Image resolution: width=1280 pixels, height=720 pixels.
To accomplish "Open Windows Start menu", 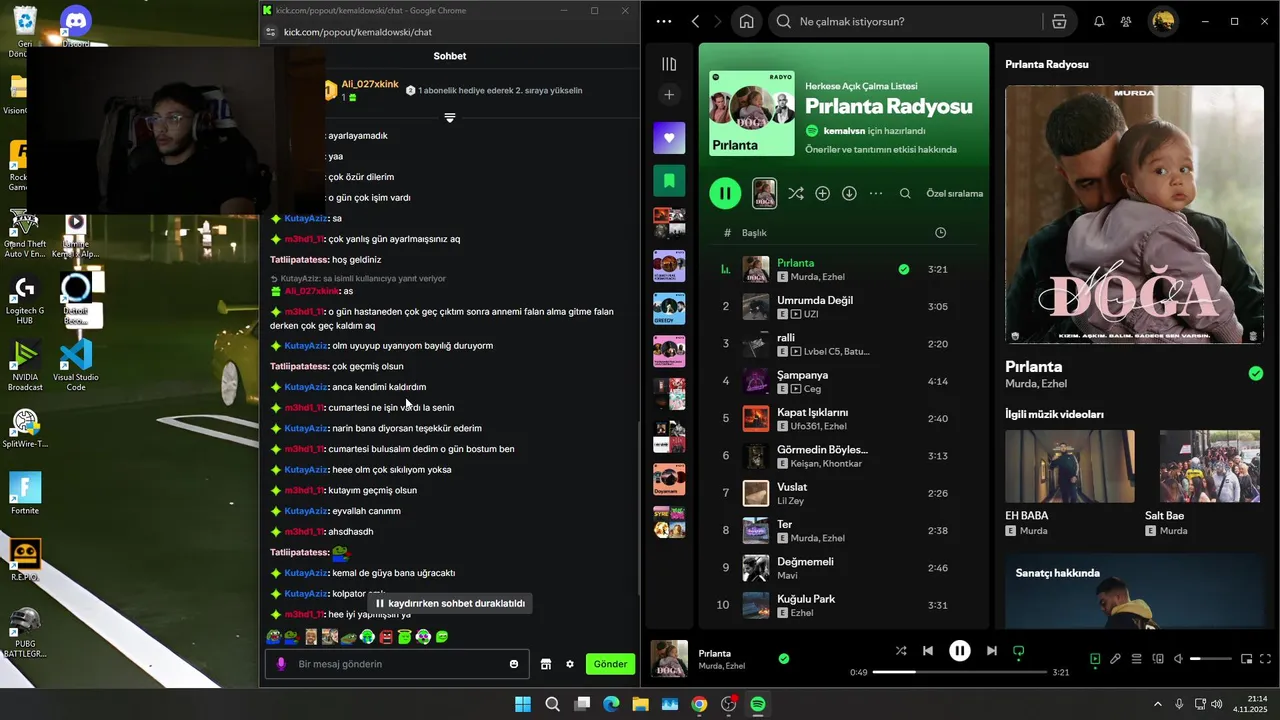I will coord(523,704).
